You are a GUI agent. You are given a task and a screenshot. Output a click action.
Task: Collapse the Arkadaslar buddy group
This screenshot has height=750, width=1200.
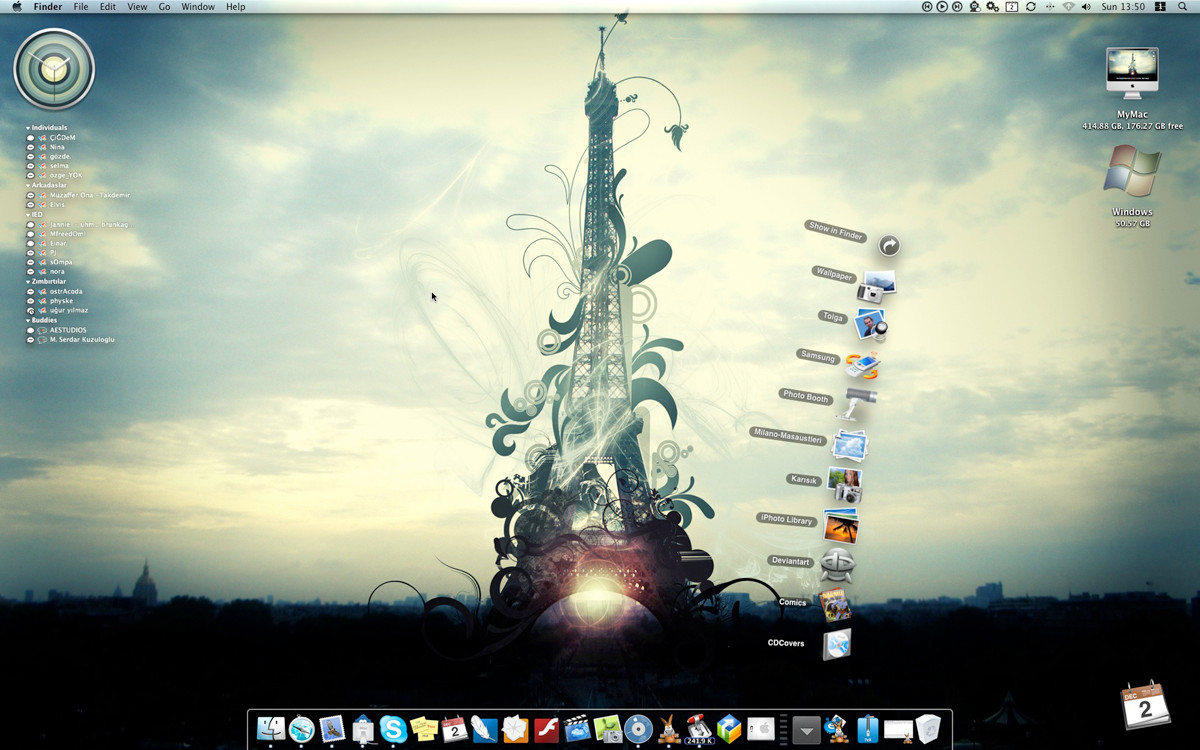(28, 185)
